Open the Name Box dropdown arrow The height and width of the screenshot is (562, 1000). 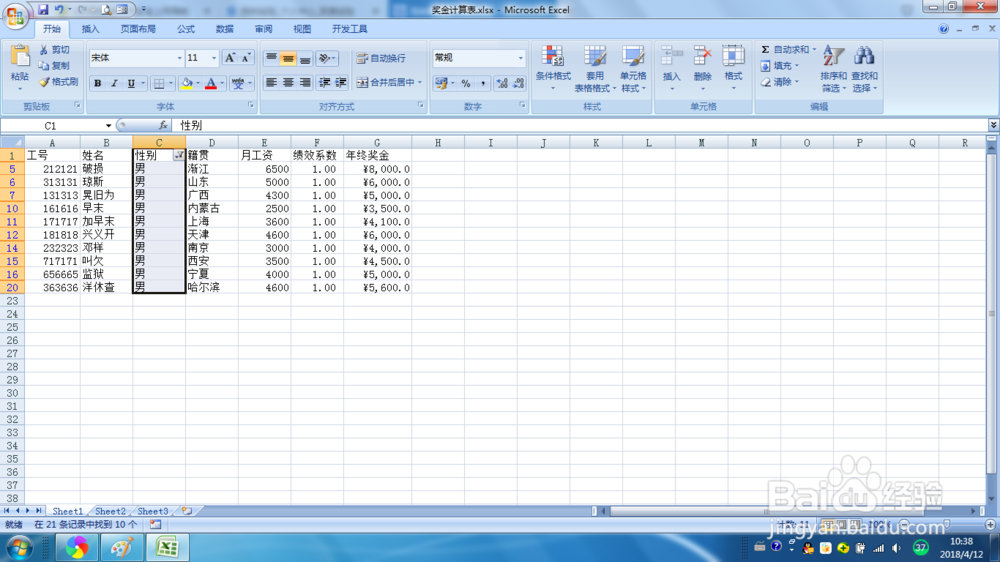[x=108, y=126]
